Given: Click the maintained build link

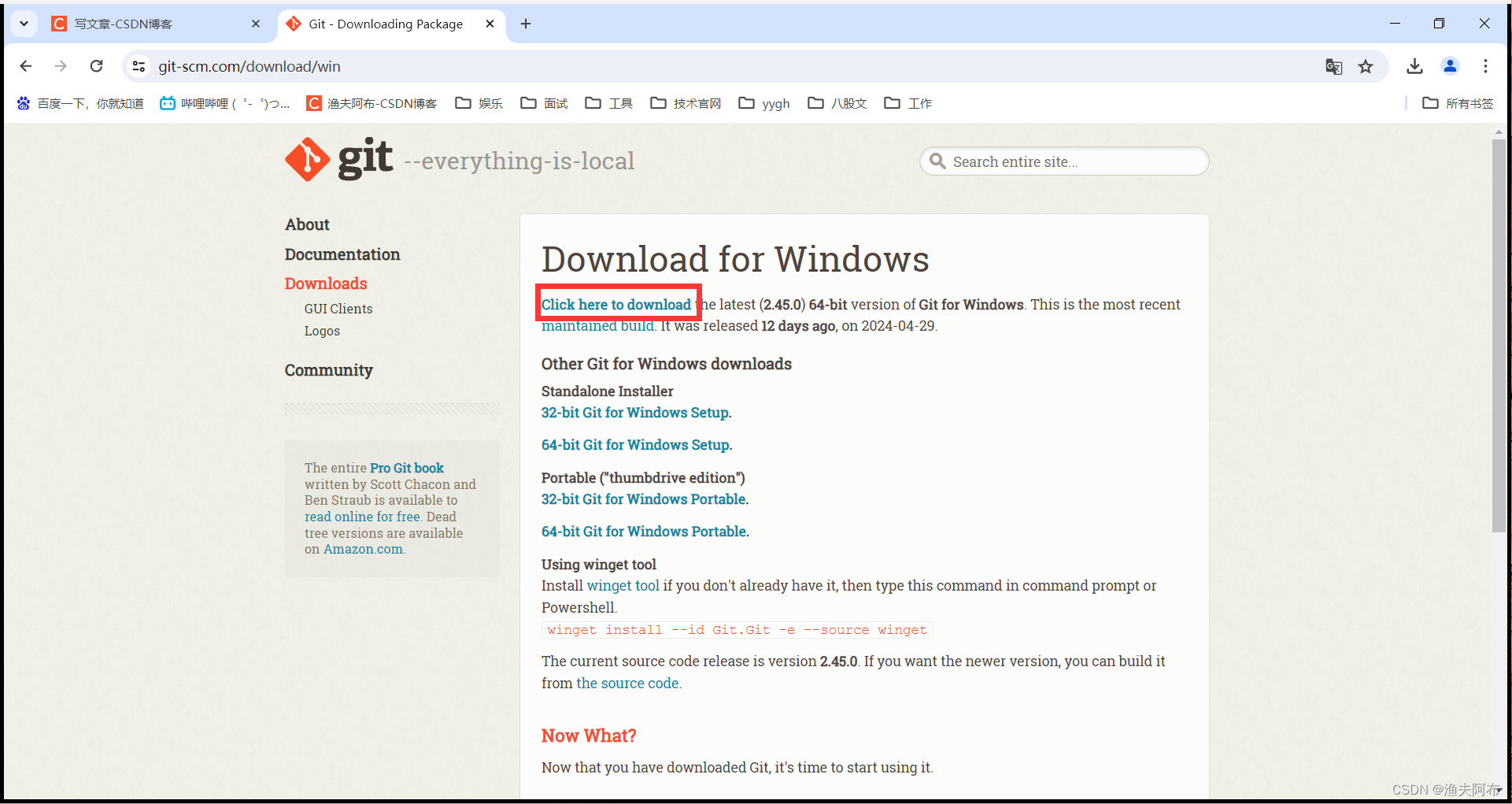Looking at the screenshot, I should (597, 326).
